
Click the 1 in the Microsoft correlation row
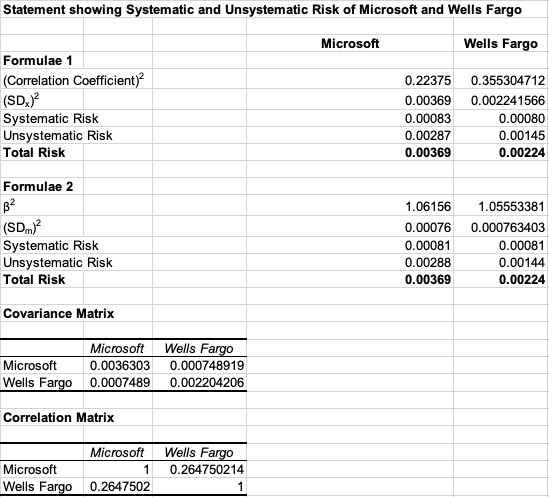tap(146, 470)
